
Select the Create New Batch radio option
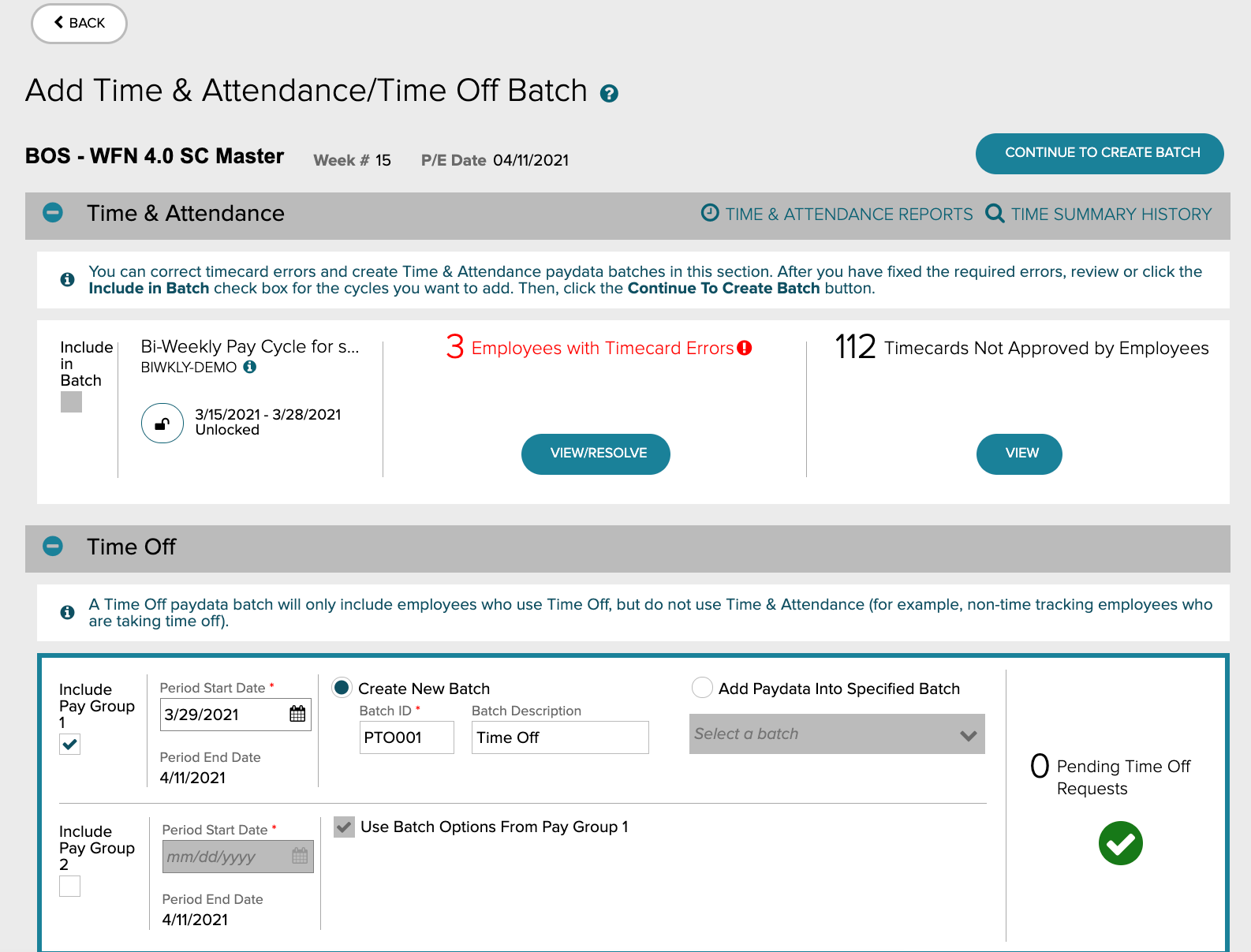click(342, 688)
